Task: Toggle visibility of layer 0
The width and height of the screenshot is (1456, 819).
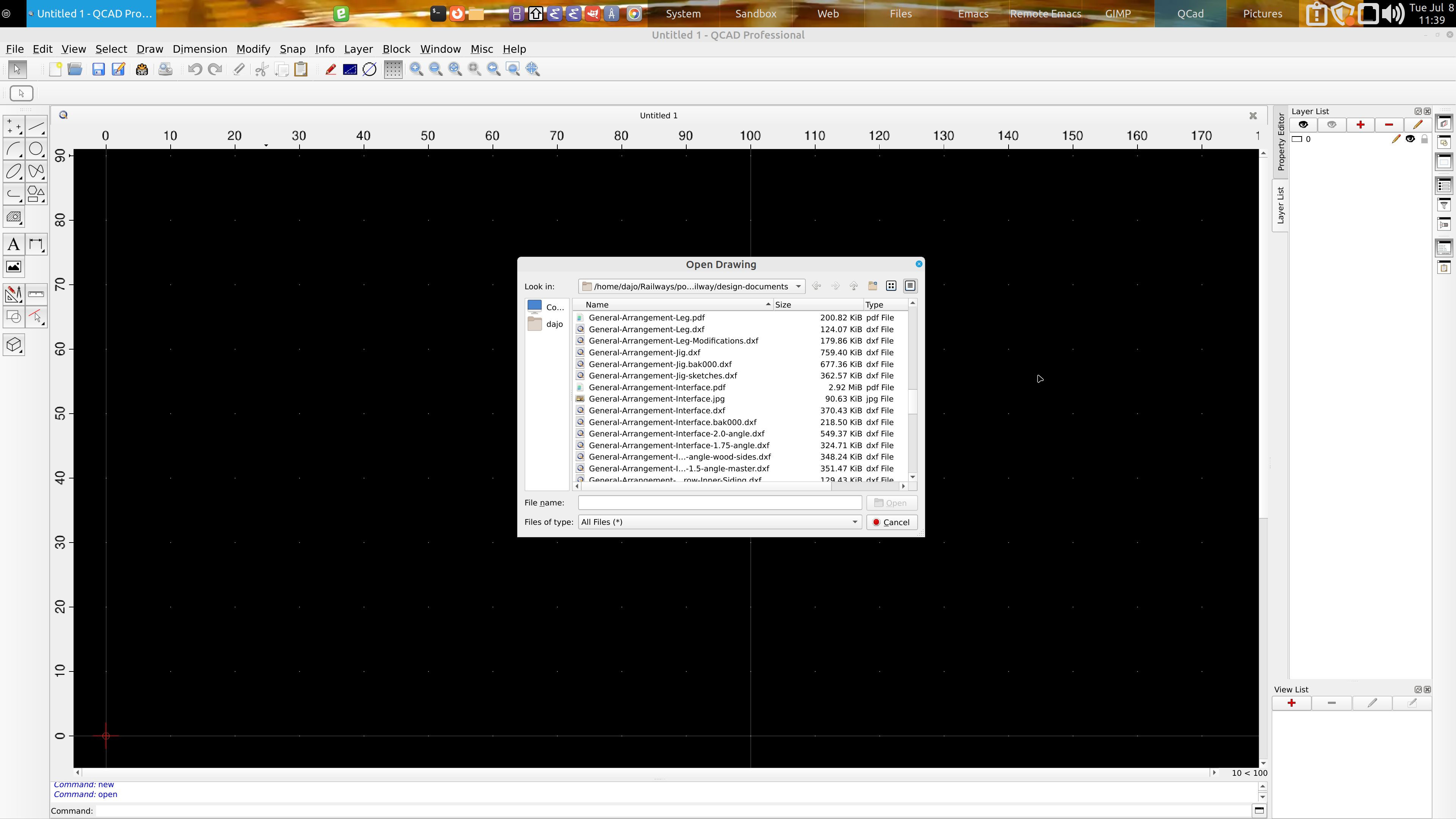Action: click(1410, 139)
